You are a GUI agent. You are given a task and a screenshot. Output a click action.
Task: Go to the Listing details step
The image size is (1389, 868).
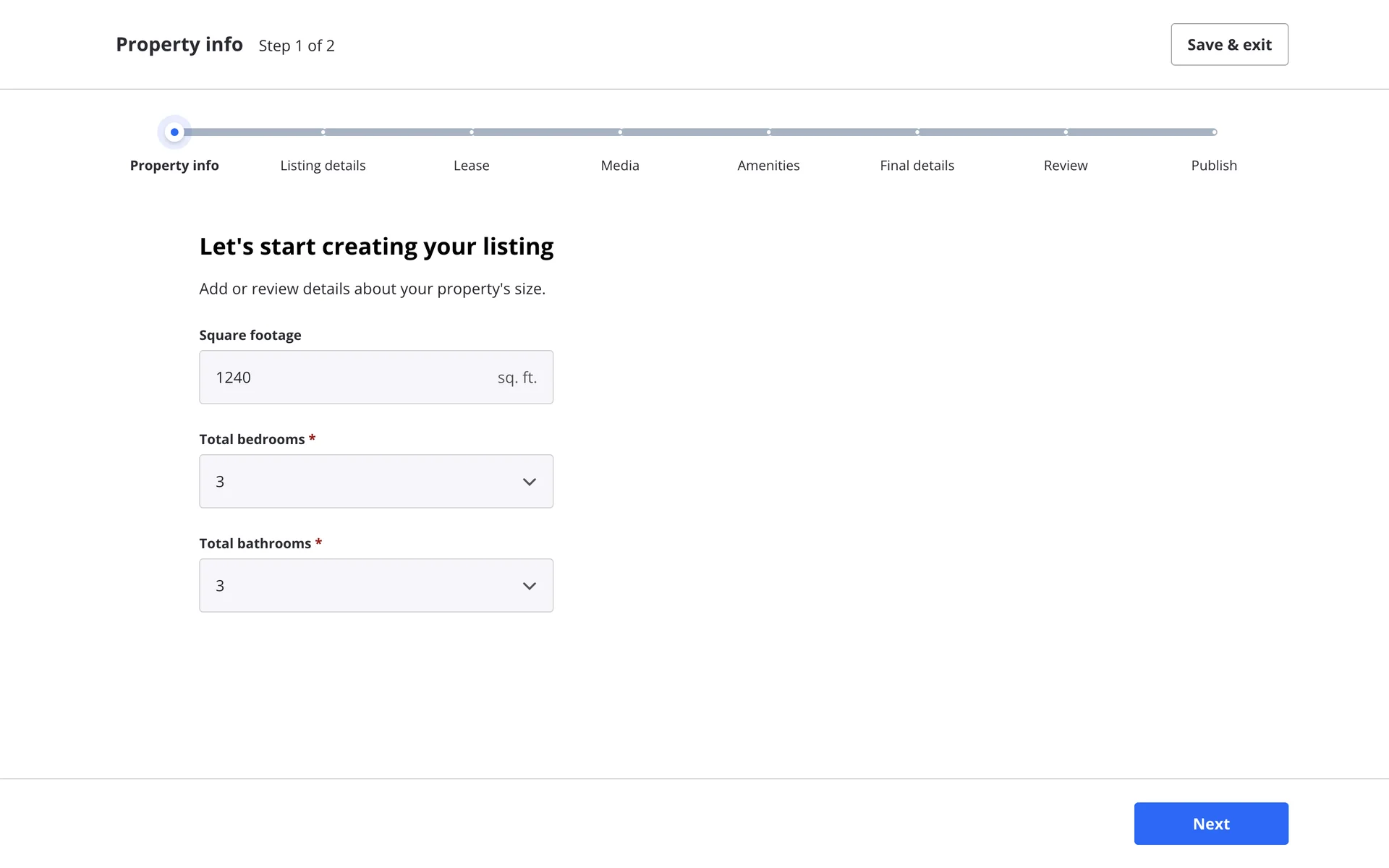pos(323,166)
